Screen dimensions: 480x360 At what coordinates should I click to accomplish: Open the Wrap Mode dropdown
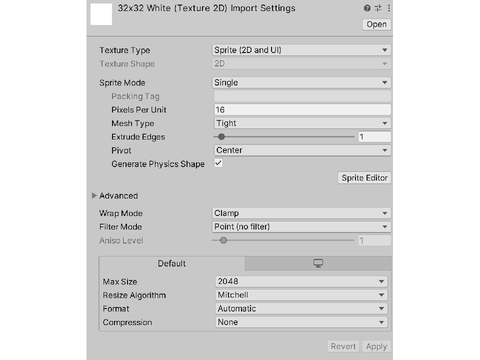point(301,213)
